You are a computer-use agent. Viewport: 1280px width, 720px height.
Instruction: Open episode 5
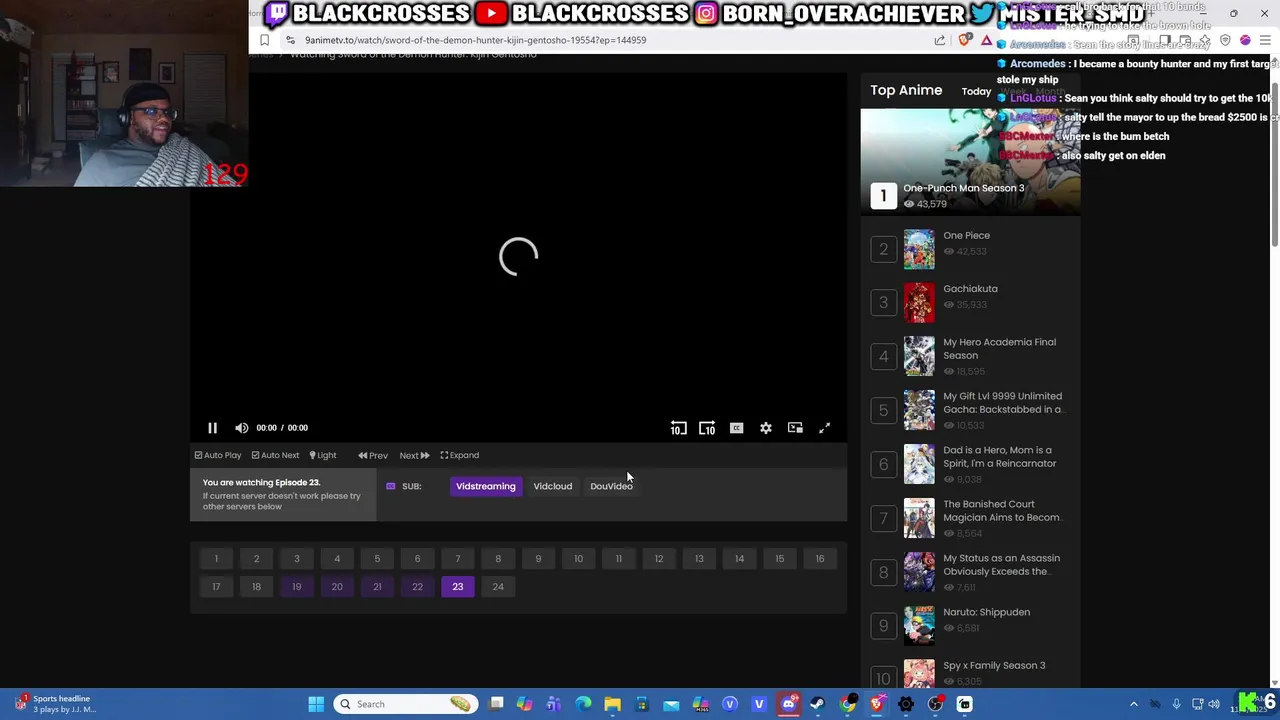(x=377, y=559)
